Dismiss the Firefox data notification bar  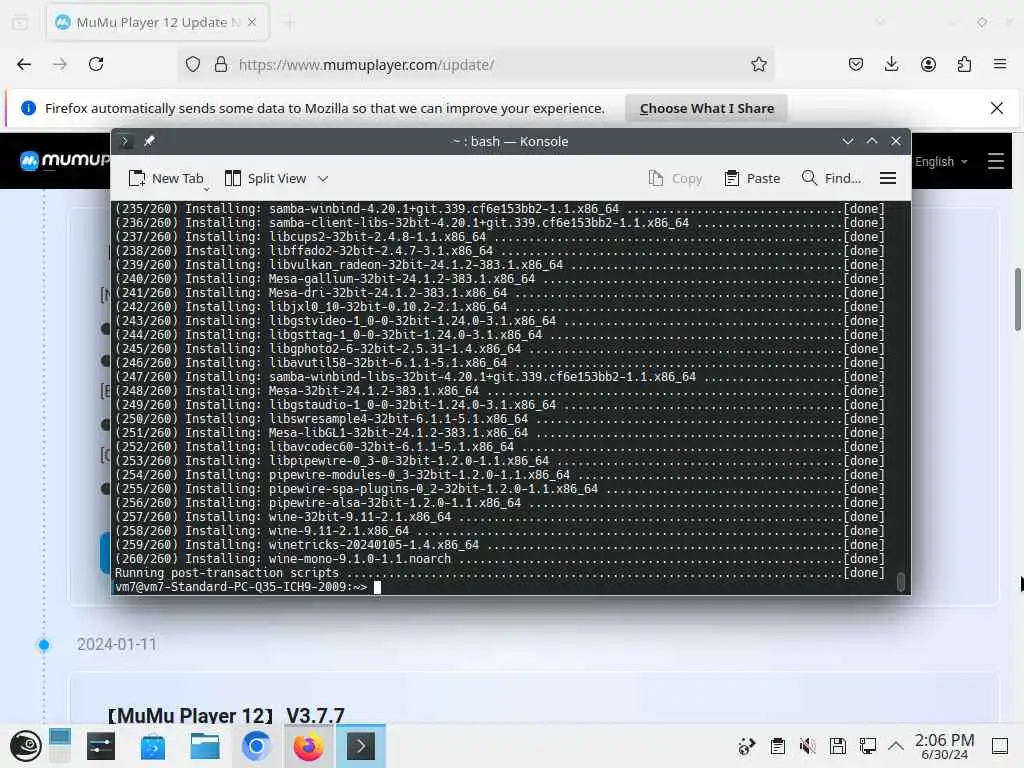pos(997,108)
